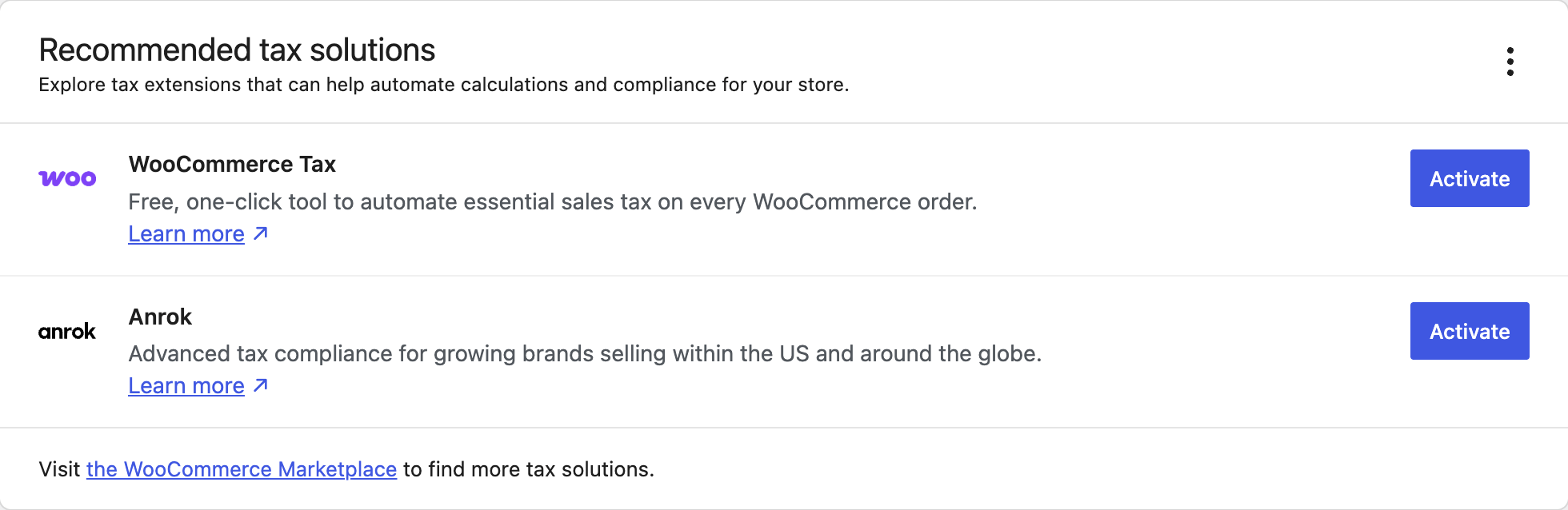Click the 'Explore tax extensions' subtitle
This screenshot has height=510, width=1568.
coord(444,85)
